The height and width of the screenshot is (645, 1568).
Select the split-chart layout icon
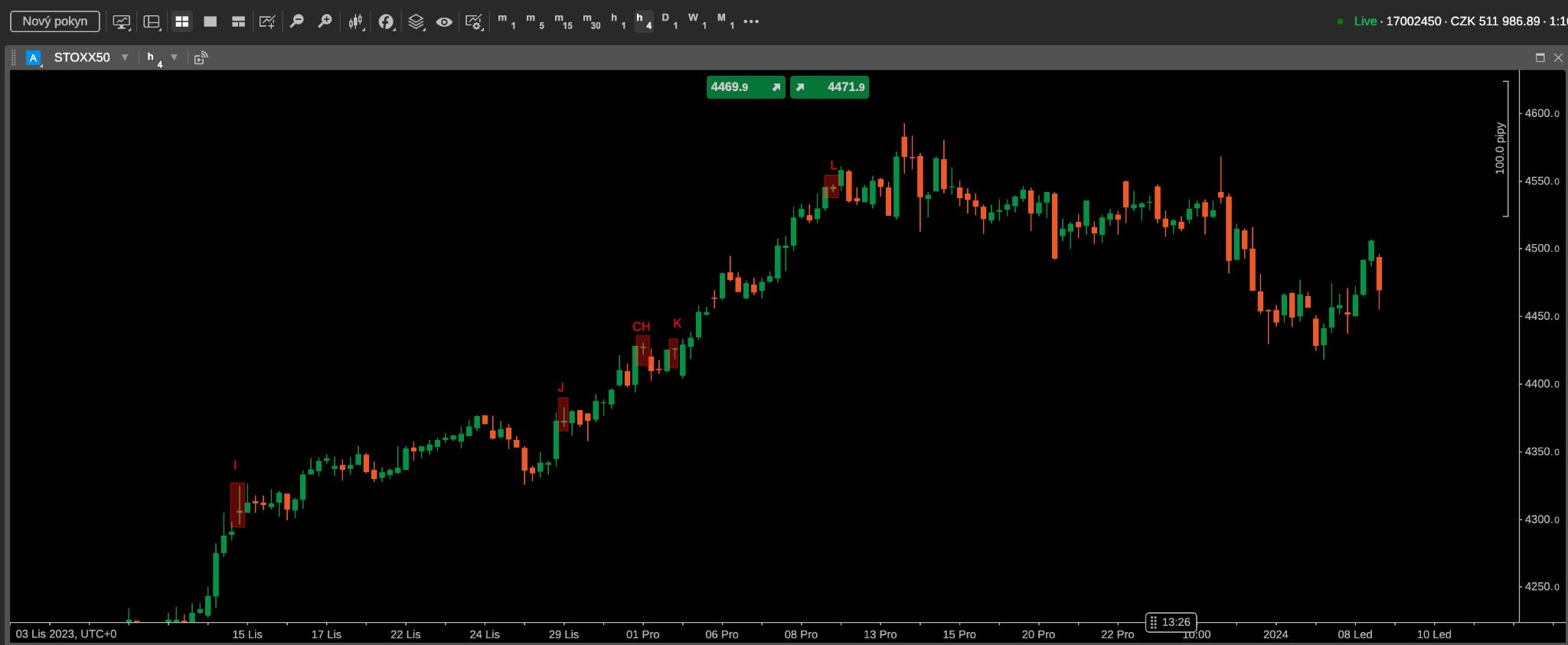tap(238, 22)
